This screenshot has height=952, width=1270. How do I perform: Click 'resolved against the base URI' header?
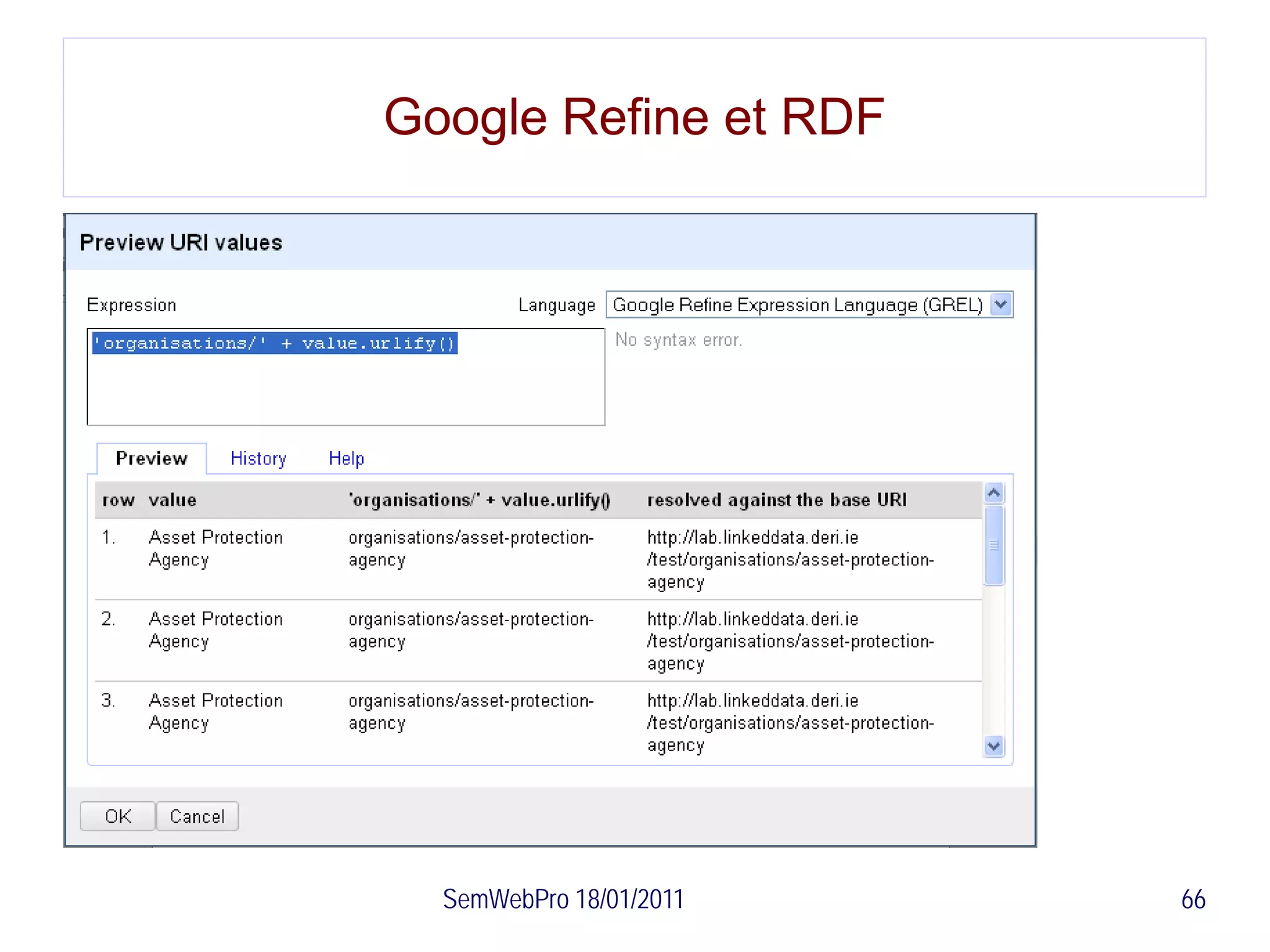pyautogui.click(x=776, y=500)
